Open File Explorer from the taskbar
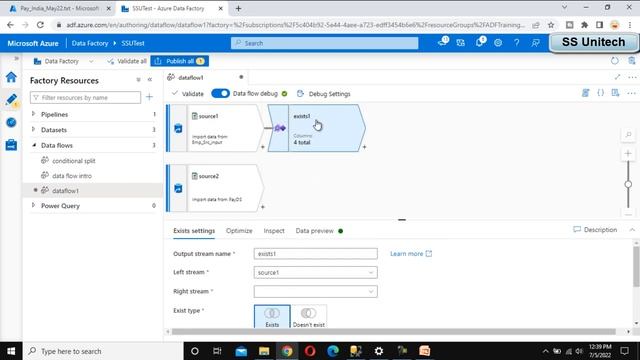Screen dimensions: 640x360 click(264, 351)
